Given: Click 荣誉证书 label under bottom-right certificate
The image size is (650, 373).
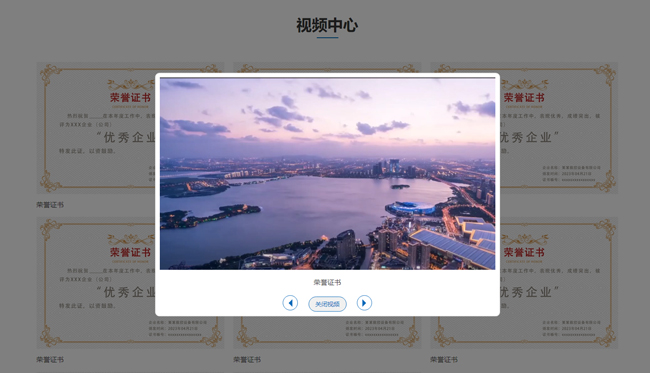Looking at the screenshot, I should point(444,359).
